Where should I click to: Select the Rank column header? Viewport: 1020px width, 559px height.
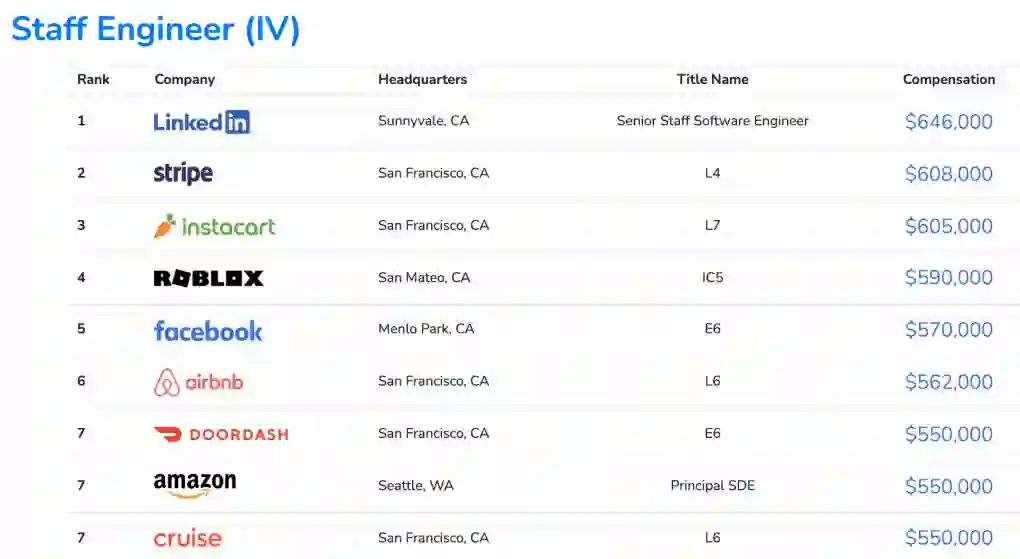[x=93, y=79]
